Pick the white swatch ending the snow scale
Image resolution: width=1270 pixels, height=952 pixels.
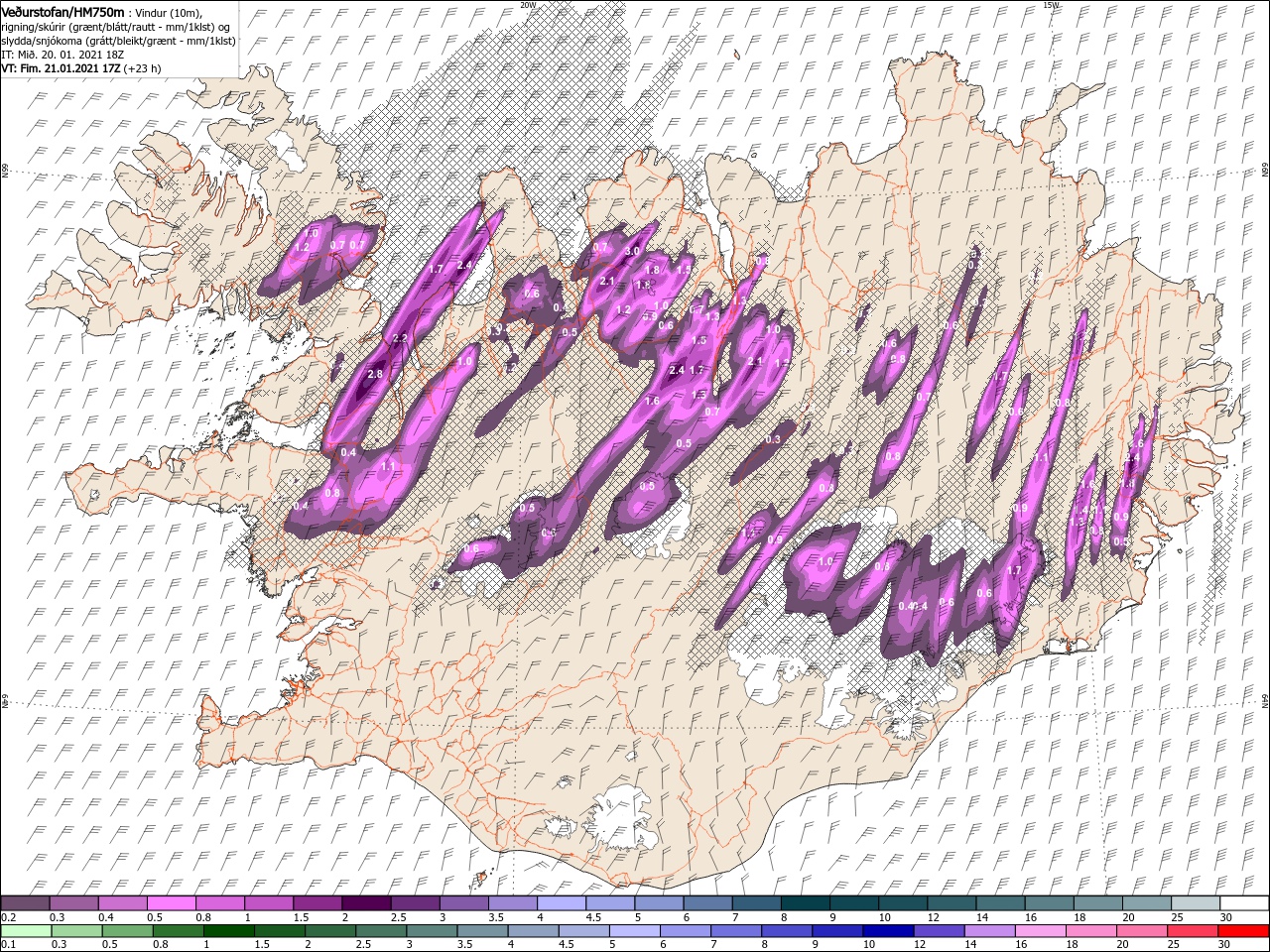click(1243, 903)
